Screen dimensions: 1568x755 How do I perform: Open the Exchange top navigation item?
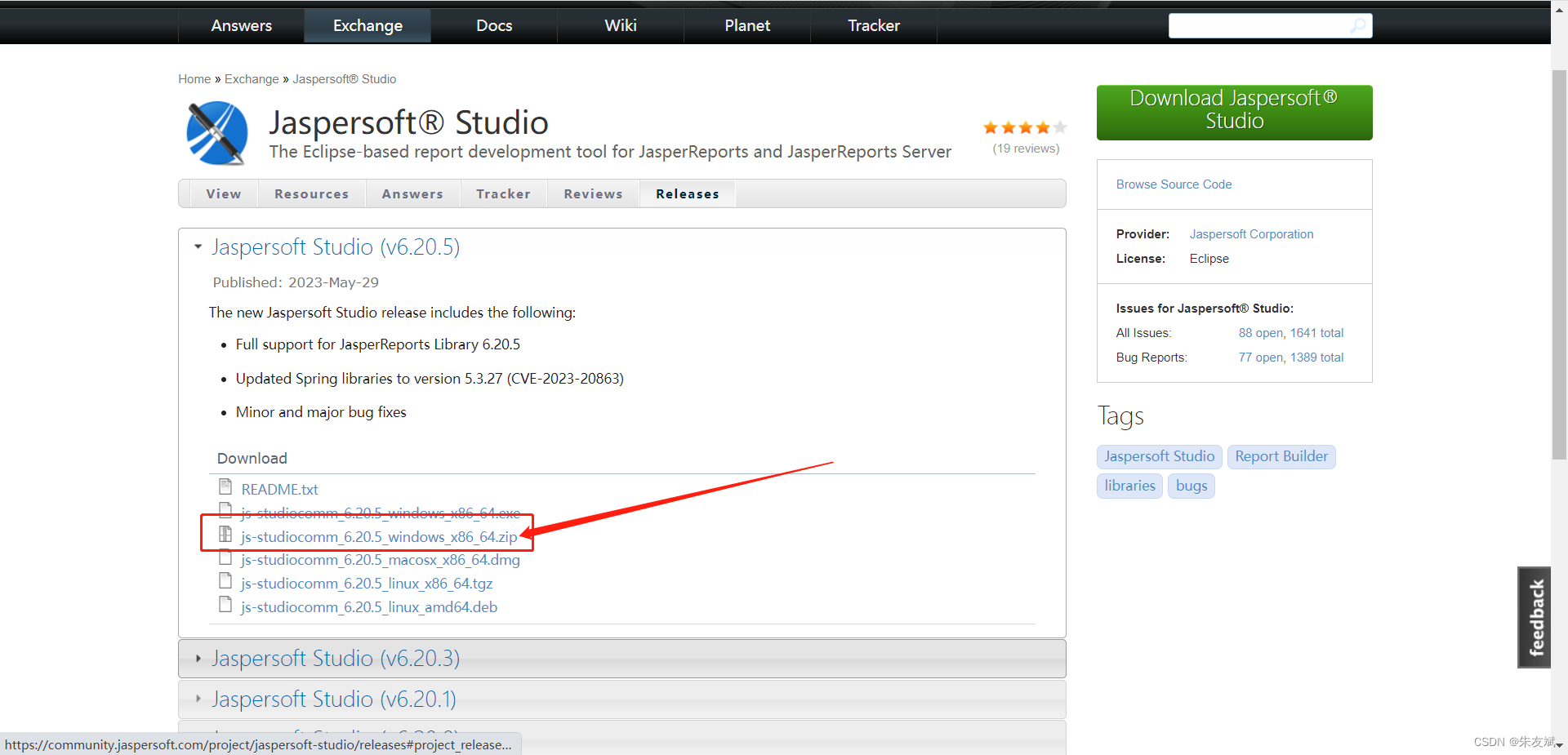[x=367, y=25]
